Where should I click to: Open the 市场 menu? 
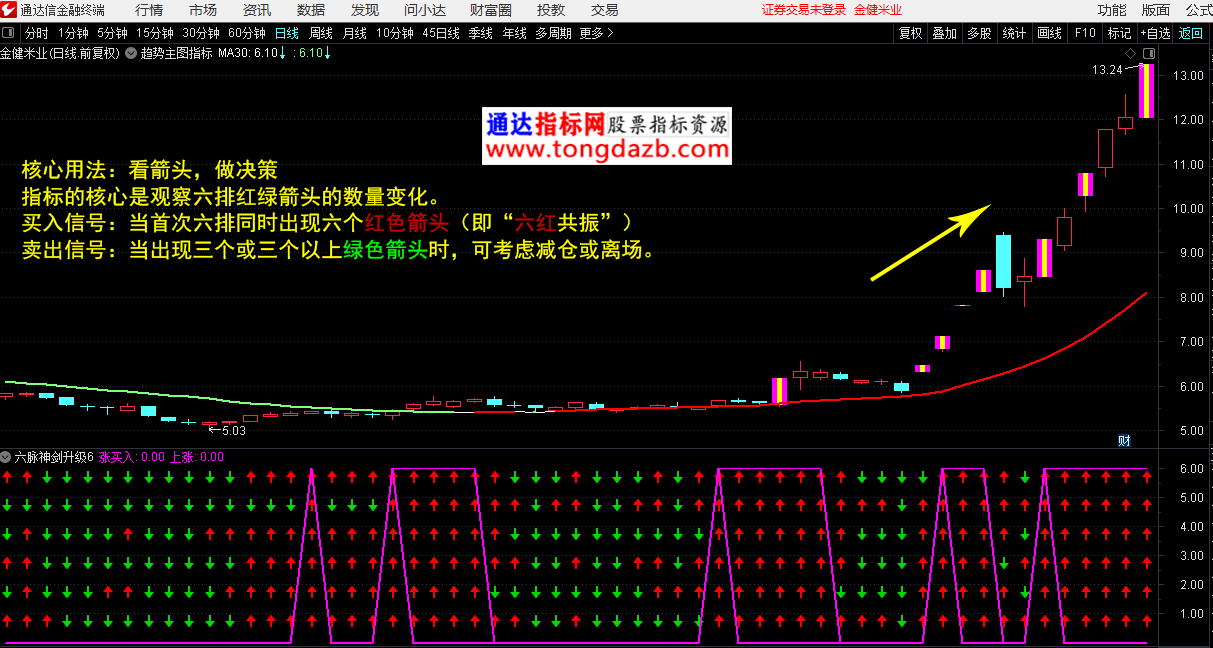coord(203,10)
